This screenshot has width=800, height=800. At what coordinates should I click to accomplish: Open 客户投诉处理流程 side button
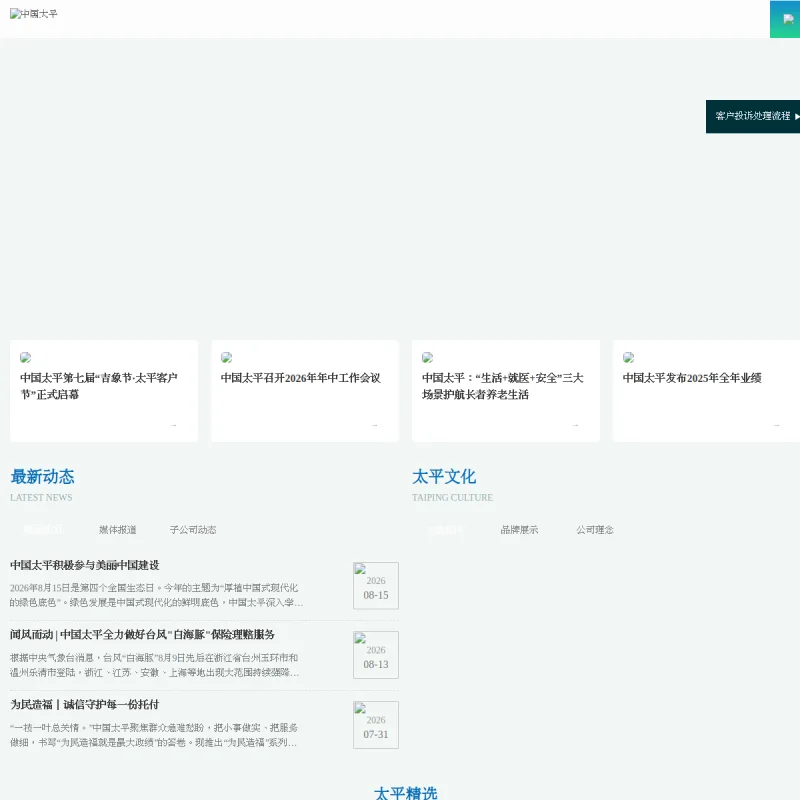[x=753, y=116]
